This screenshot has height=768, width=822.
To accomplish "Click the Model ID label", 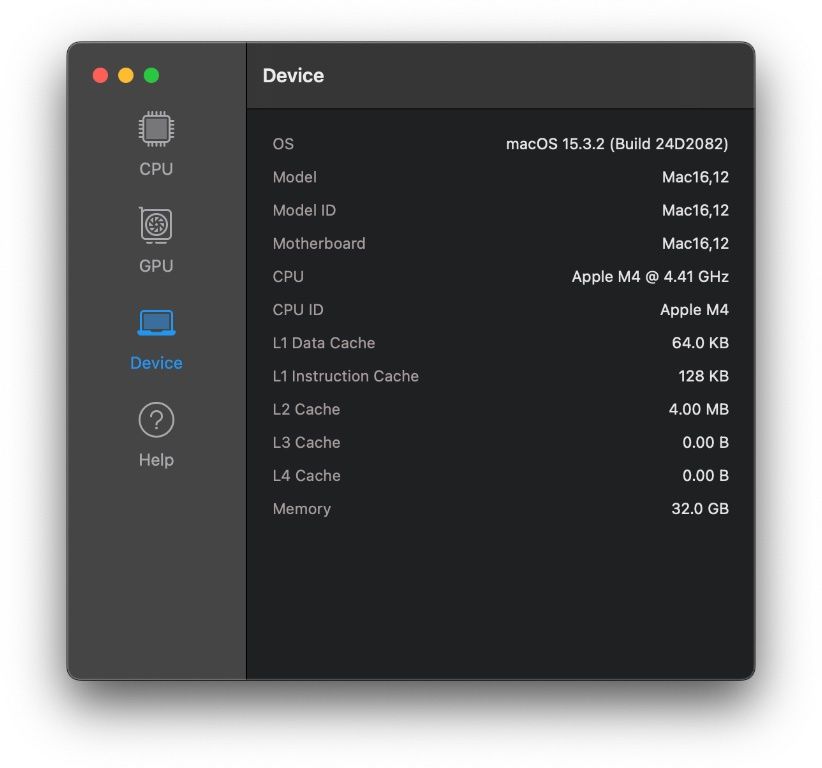I will point(304,210).
